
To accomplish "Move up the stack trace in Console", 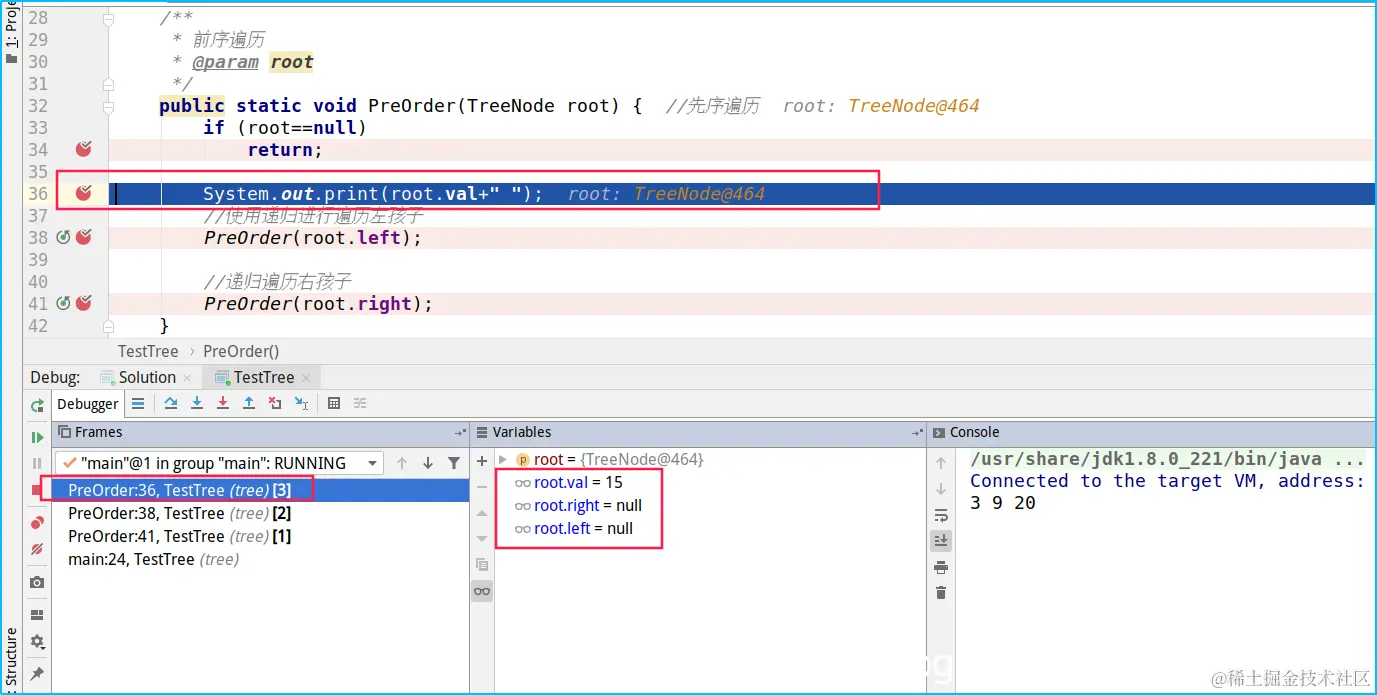I will pos(941,463).
